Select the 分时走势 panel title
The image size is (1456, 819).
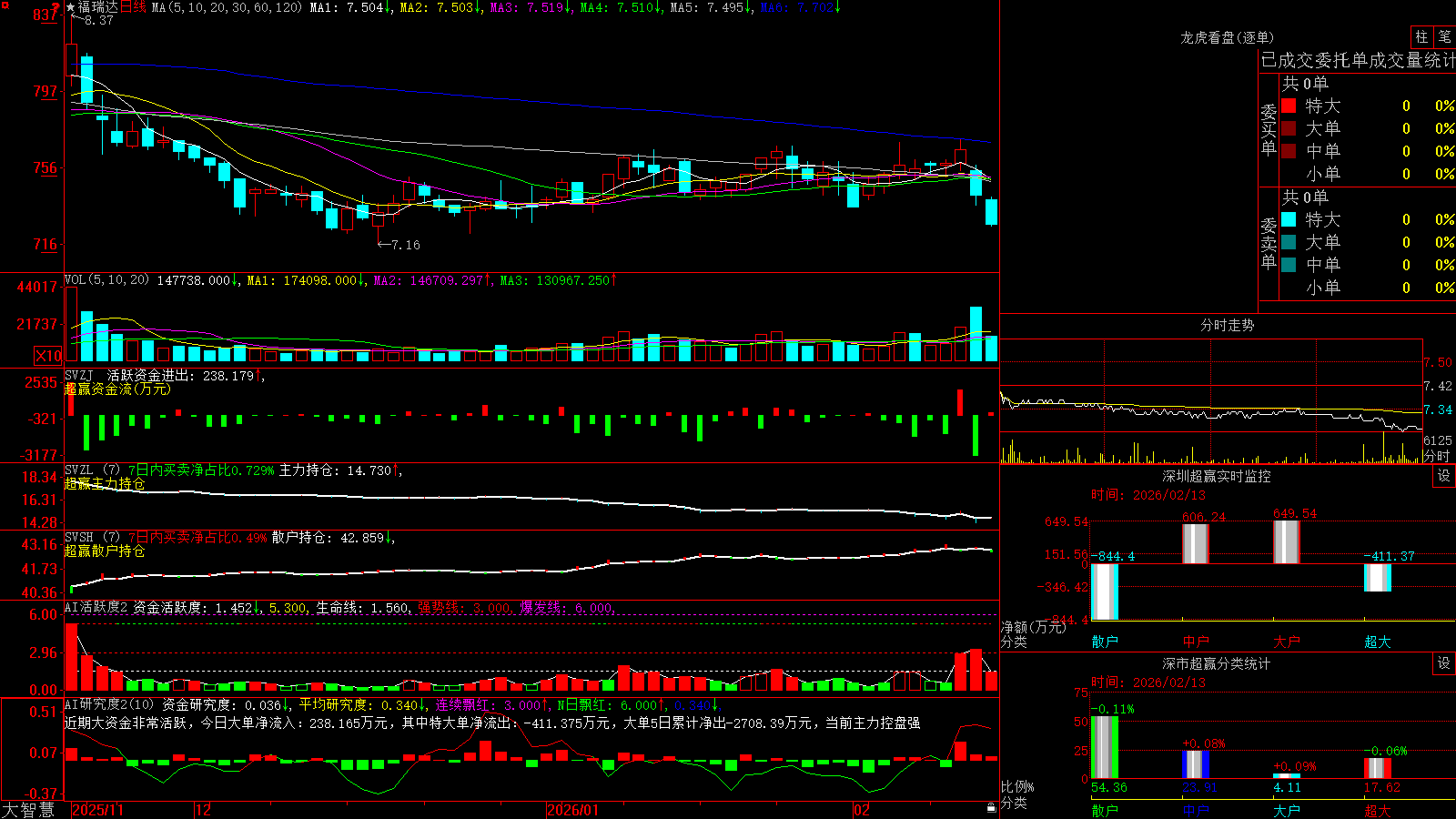[1227, 325]
